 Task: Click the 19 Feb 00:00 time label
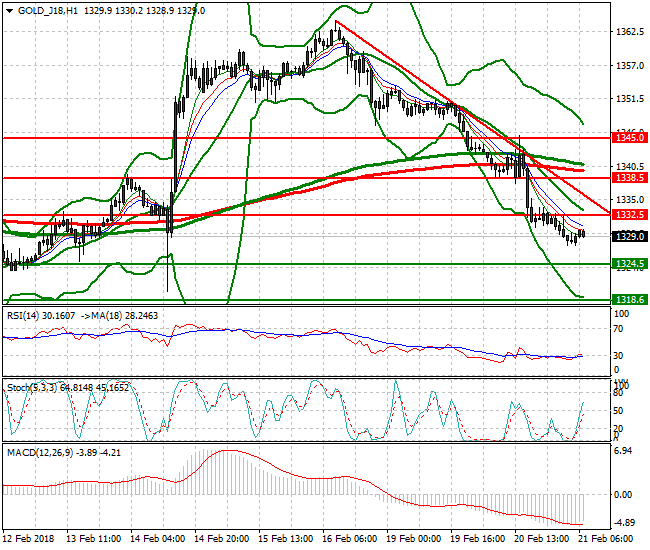tap(414, 539)
